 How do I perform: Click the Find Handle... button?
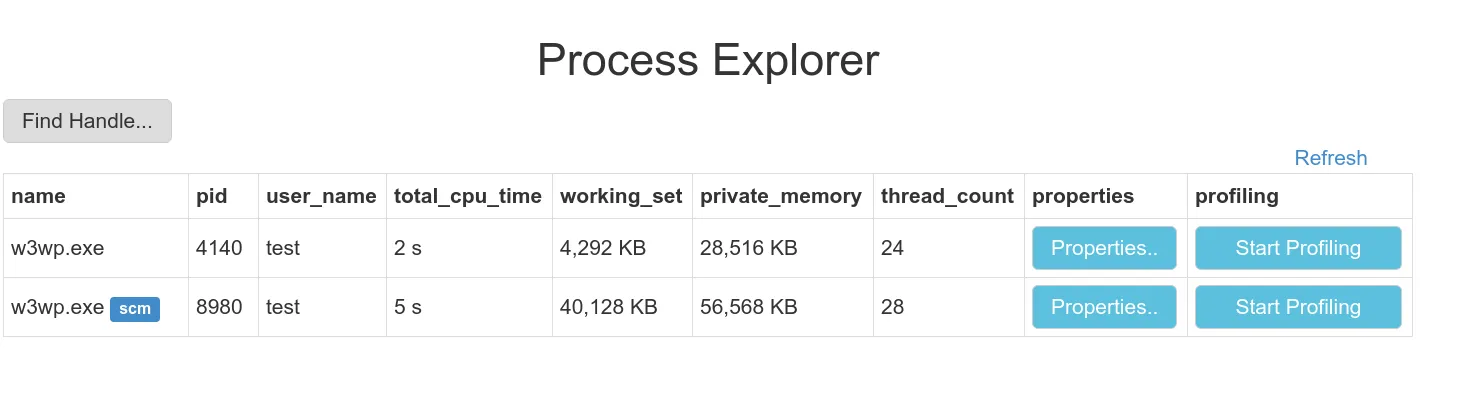pyautogui.click(x=87, y=121)
